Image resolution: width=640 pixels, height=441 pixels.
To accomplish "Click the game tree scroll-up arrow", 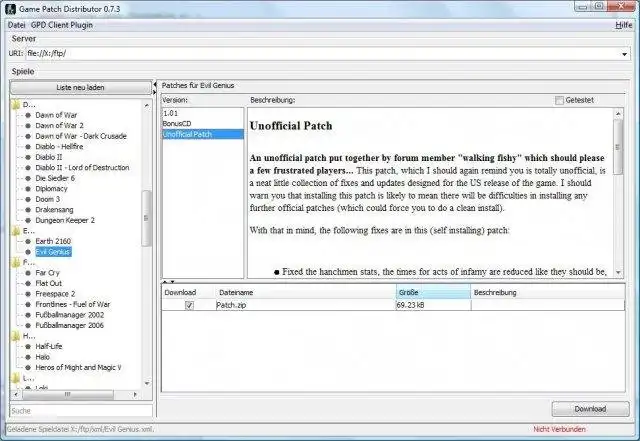I will 147,105.
